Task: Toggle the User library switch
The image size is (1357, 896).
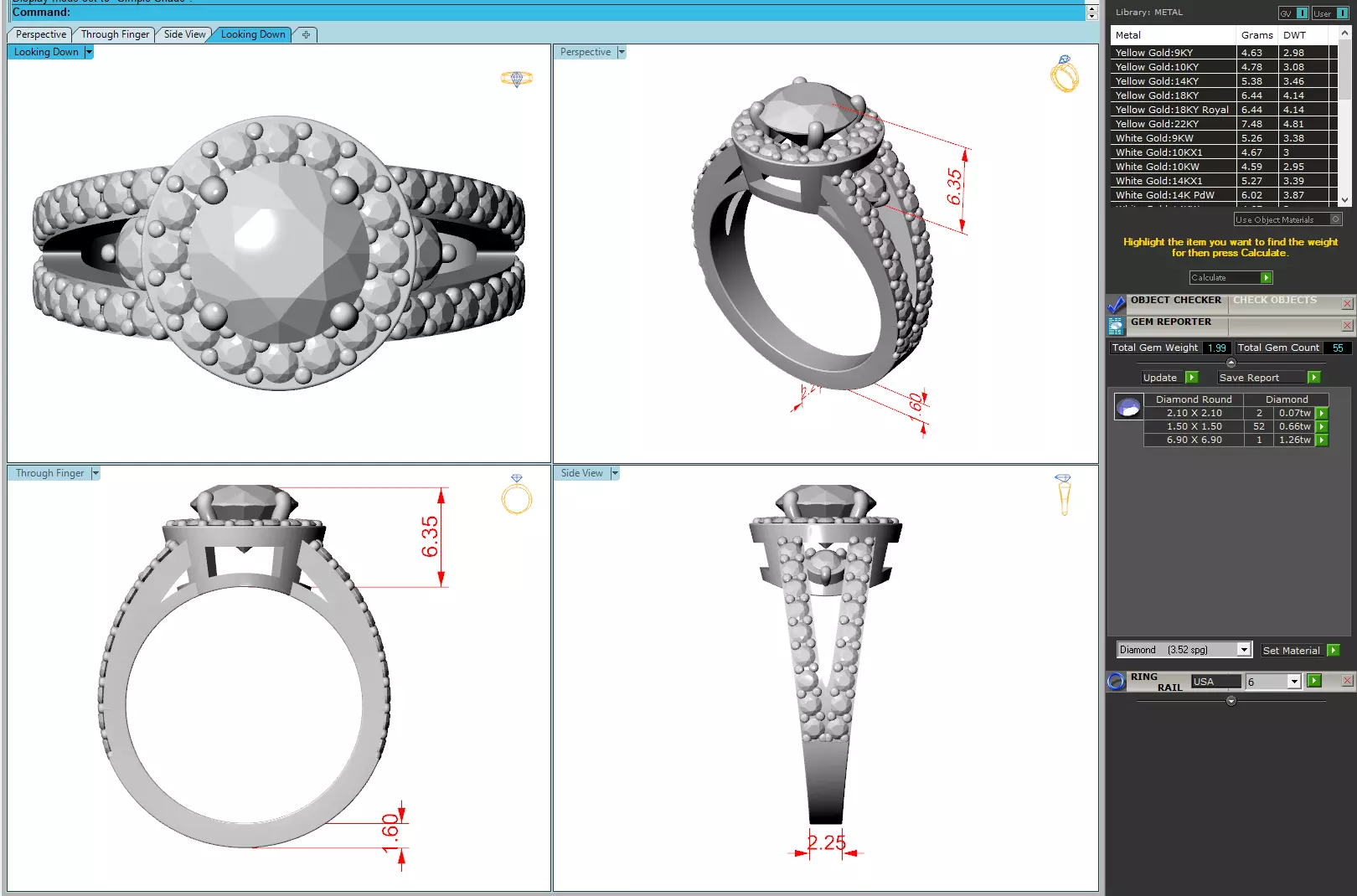Action: pyautogui.click(x=1330, y=13)
